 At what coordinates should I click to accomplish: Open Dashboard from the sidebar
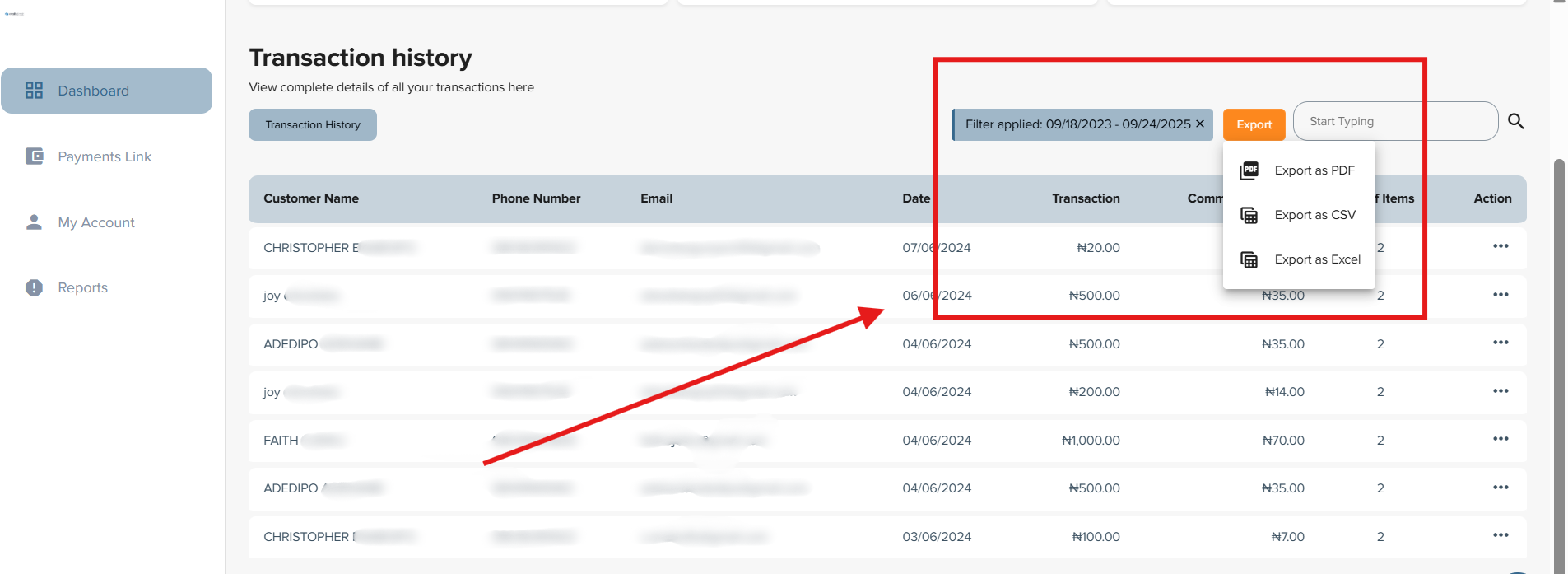(x=106, y=91)
